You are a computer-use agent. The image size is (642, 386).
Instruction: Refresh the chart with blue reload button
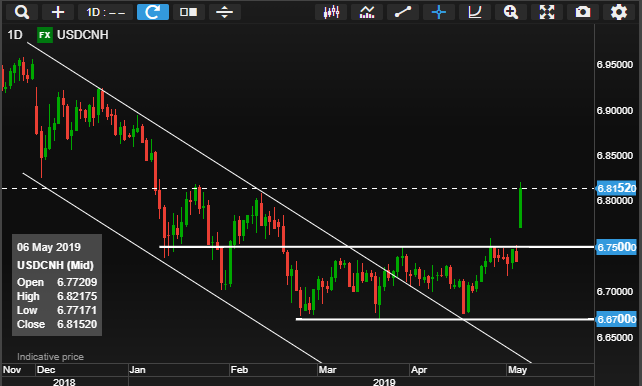click(x=153, y=12)
